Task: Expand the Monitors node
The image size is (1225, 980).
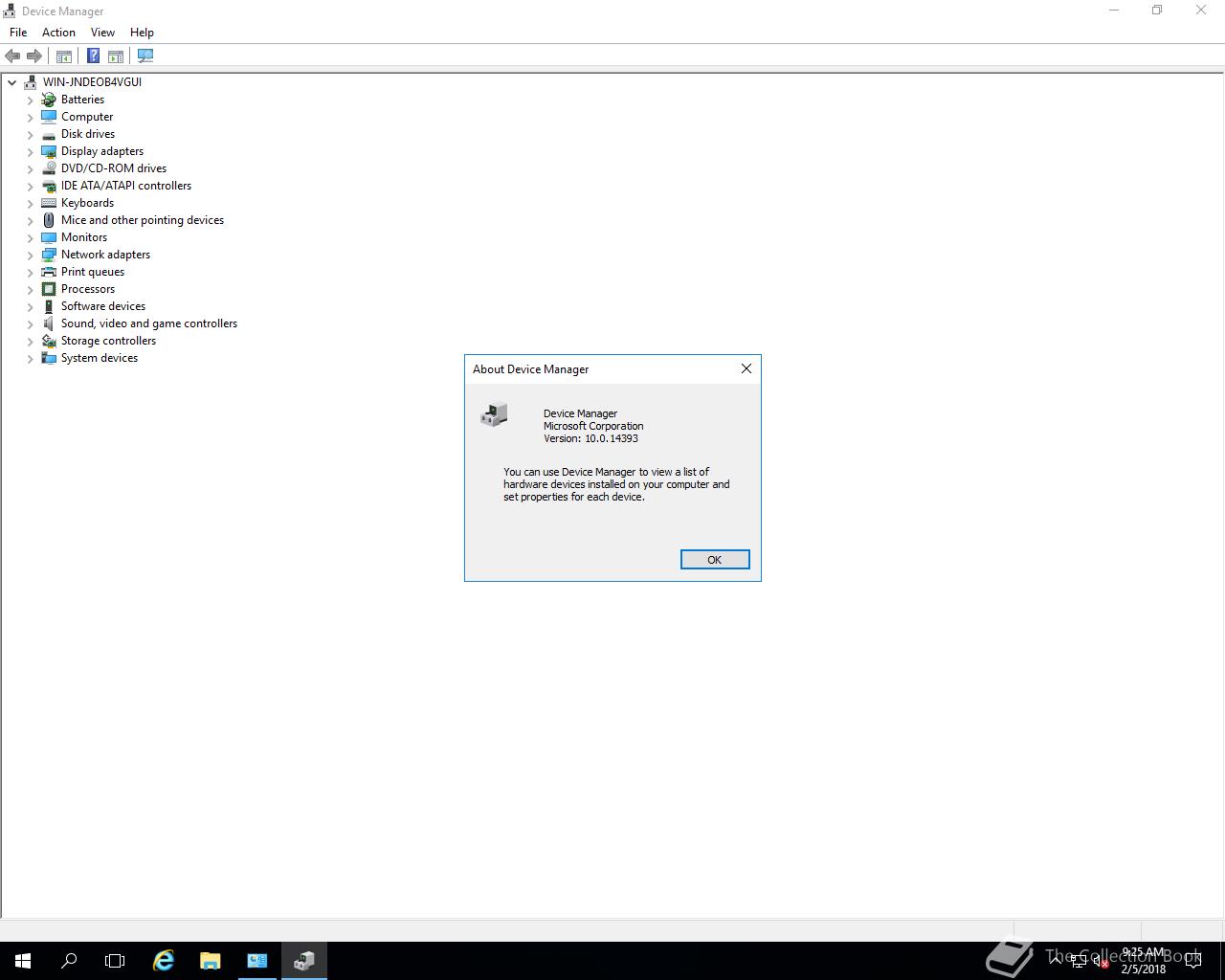Action: [30, 237]
